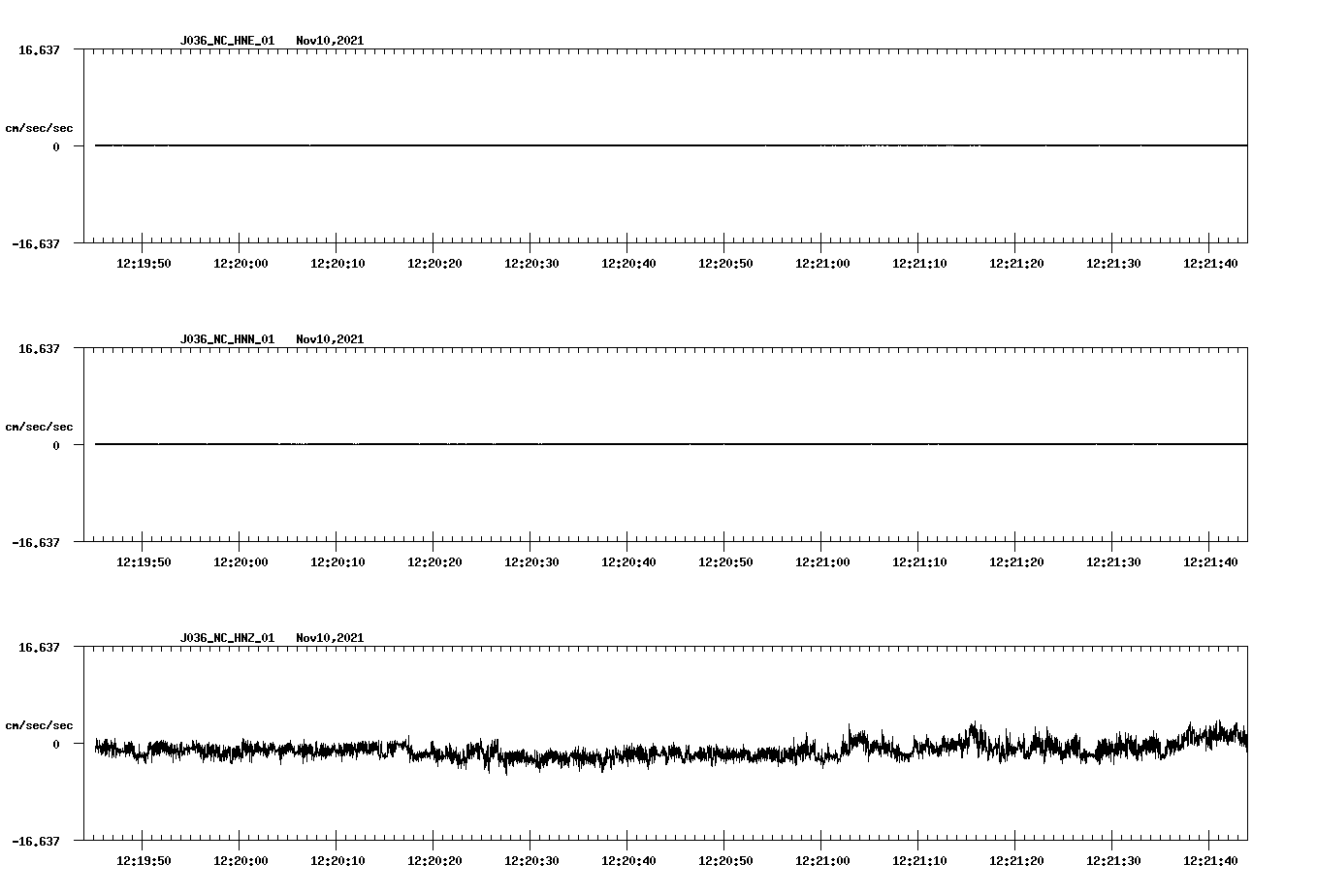Select the 12:21:40 time label under HNN plot
This screenshot has width=1317, height=896.
1210,562
